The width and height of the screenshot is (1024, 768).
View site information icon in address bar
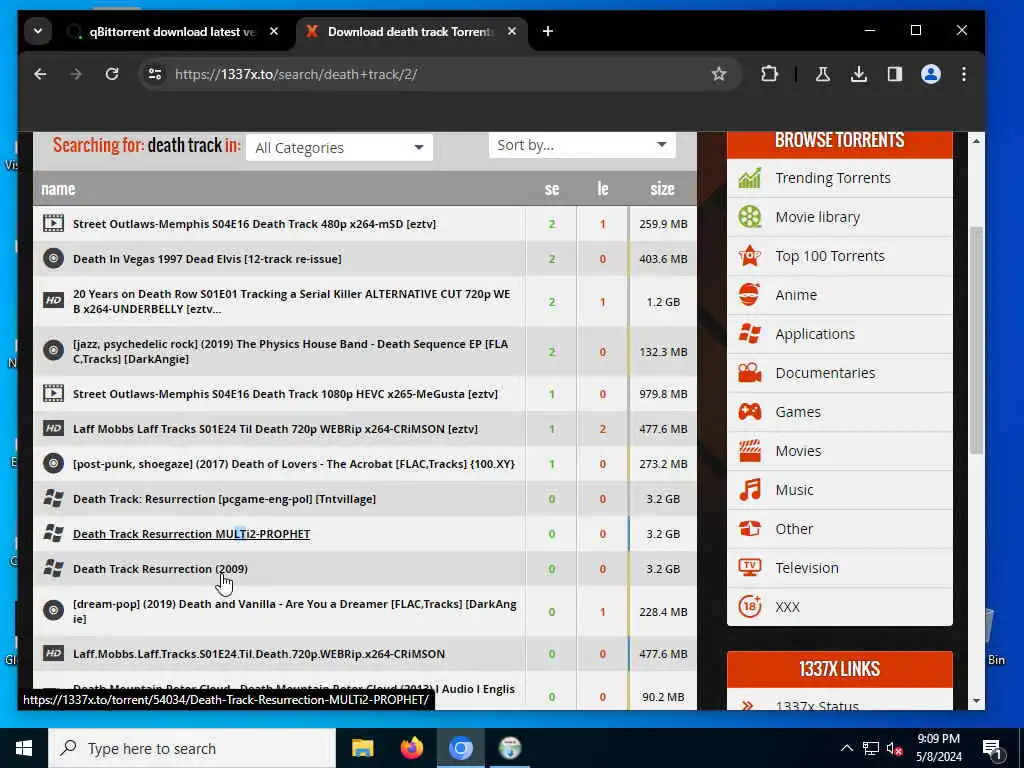coord(155,74)
